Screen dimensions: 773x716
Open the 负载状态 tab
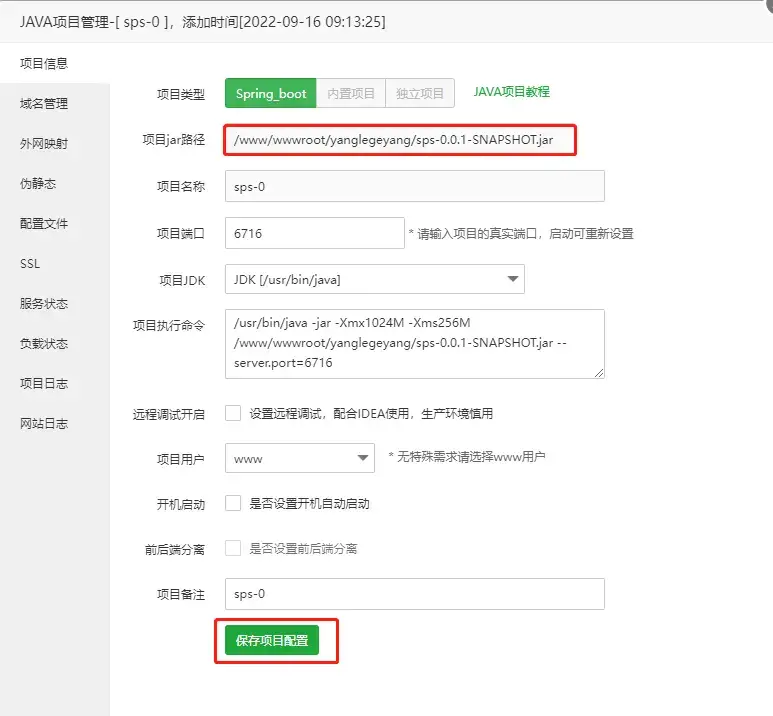(44, 343)
